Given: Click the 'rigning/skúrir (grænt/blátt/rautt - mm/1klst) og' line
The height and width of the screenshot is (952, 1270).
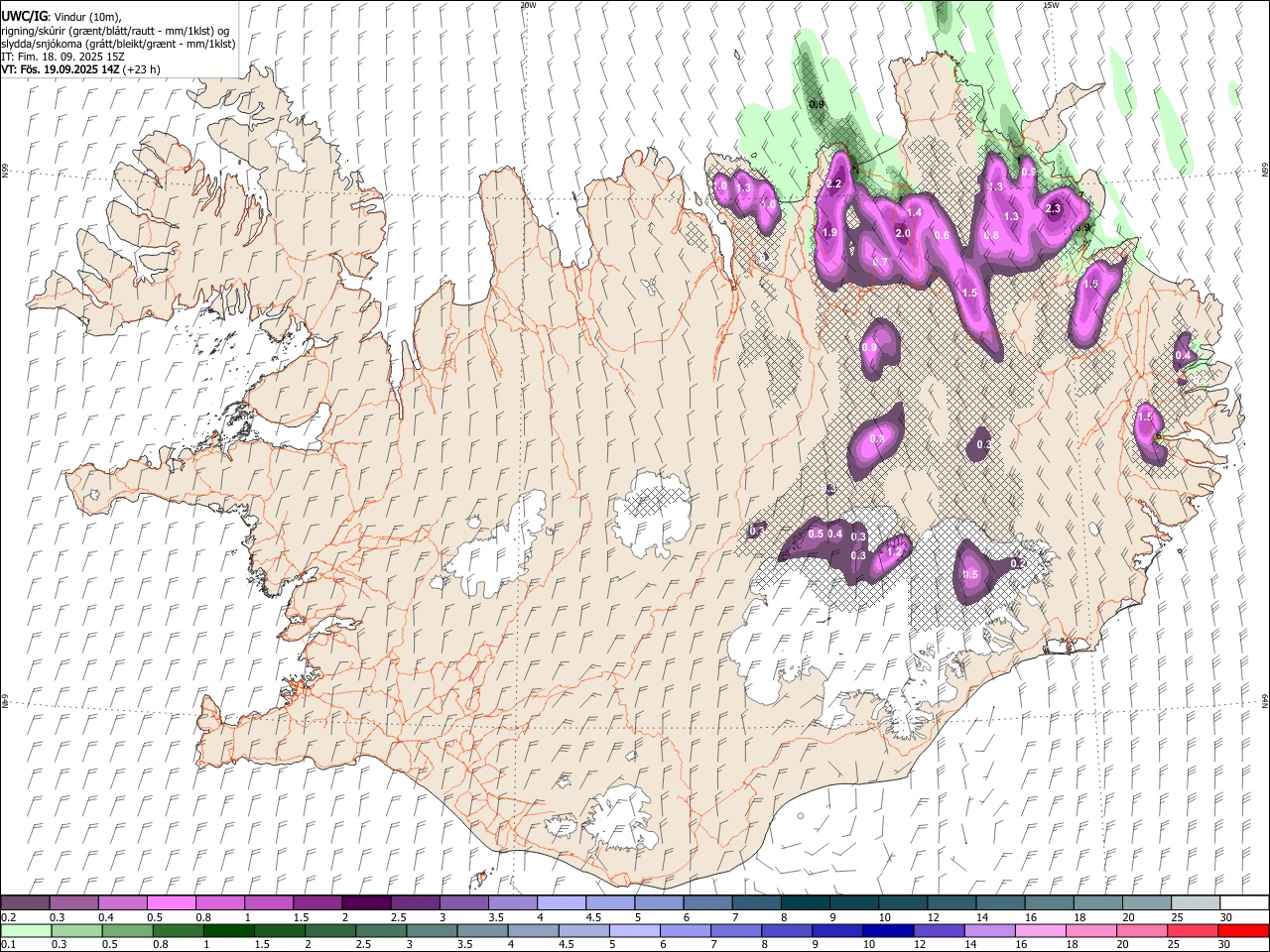Looking at the screenshot, I should click(x=115, y=31).
